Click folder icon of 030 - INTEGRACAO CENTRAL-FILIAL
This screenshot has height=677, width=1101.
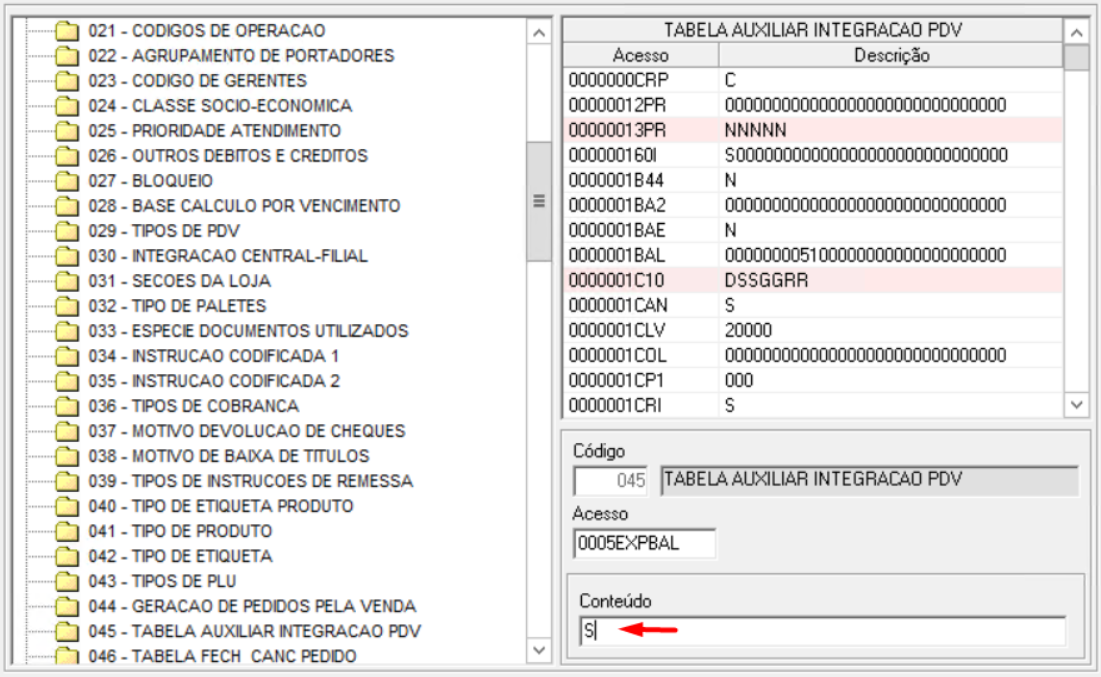pos(67,256)
